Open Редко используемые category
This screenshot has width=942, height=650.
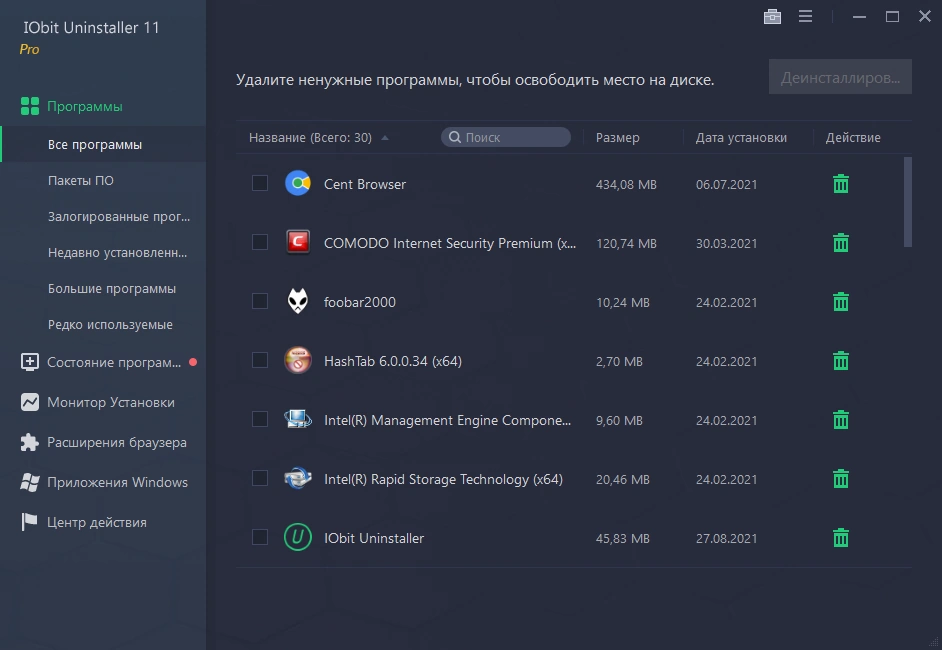pyautogui.click(x=110, y=325)
